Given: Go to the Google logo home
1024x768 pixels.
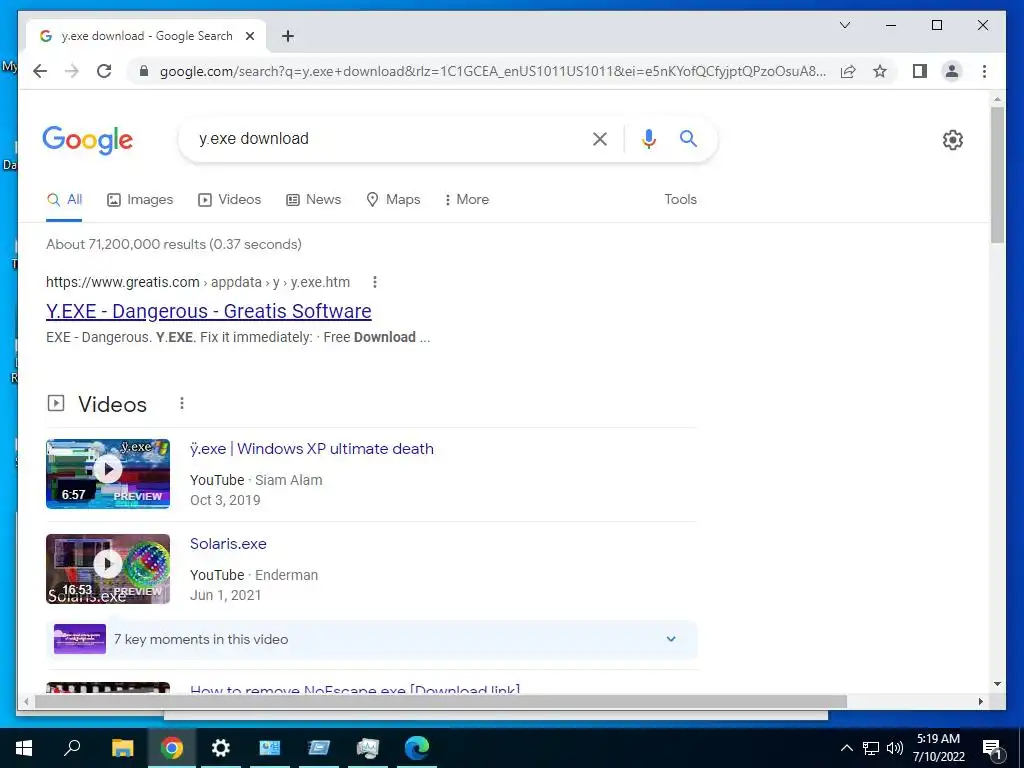Looking at the screenshot, I should pos(88,140).
